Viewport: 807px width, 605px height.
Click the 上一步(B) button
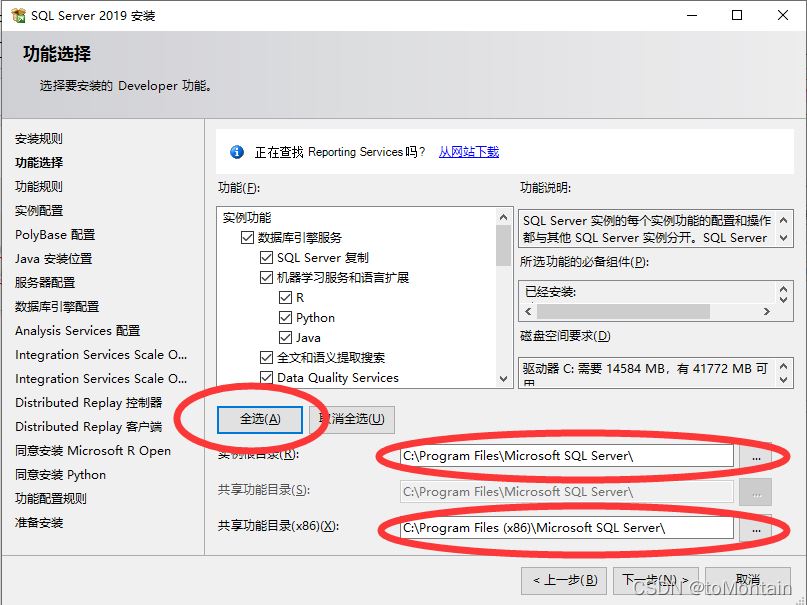click(564, 581)
